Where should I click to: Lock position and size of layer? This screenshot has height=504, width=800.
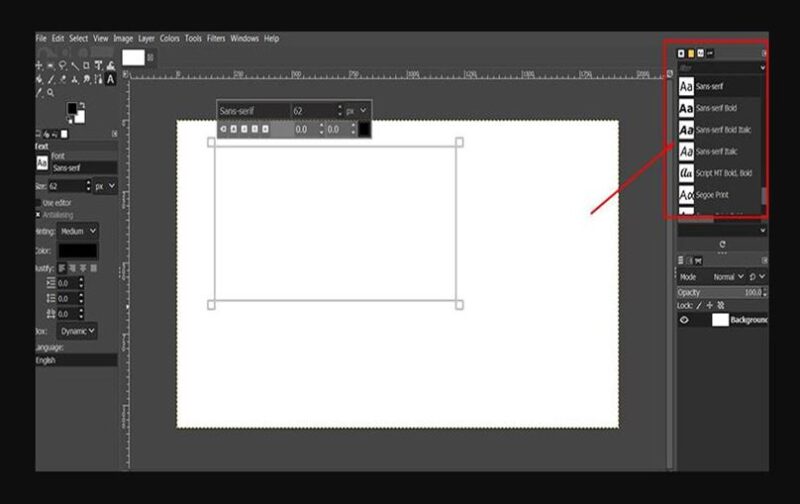tap(709, 306)
